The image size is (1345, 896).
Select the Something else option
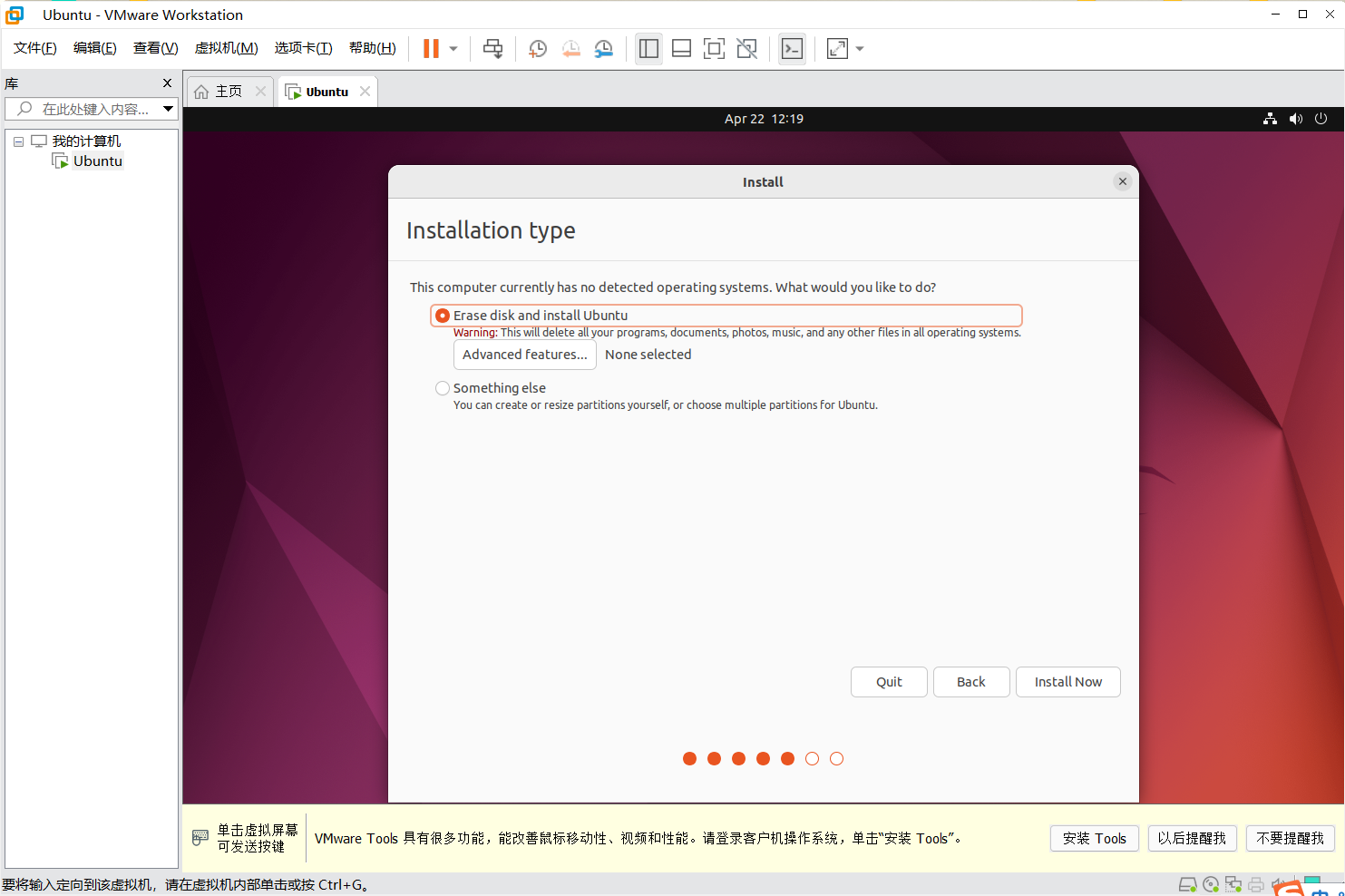coord(491,388)
